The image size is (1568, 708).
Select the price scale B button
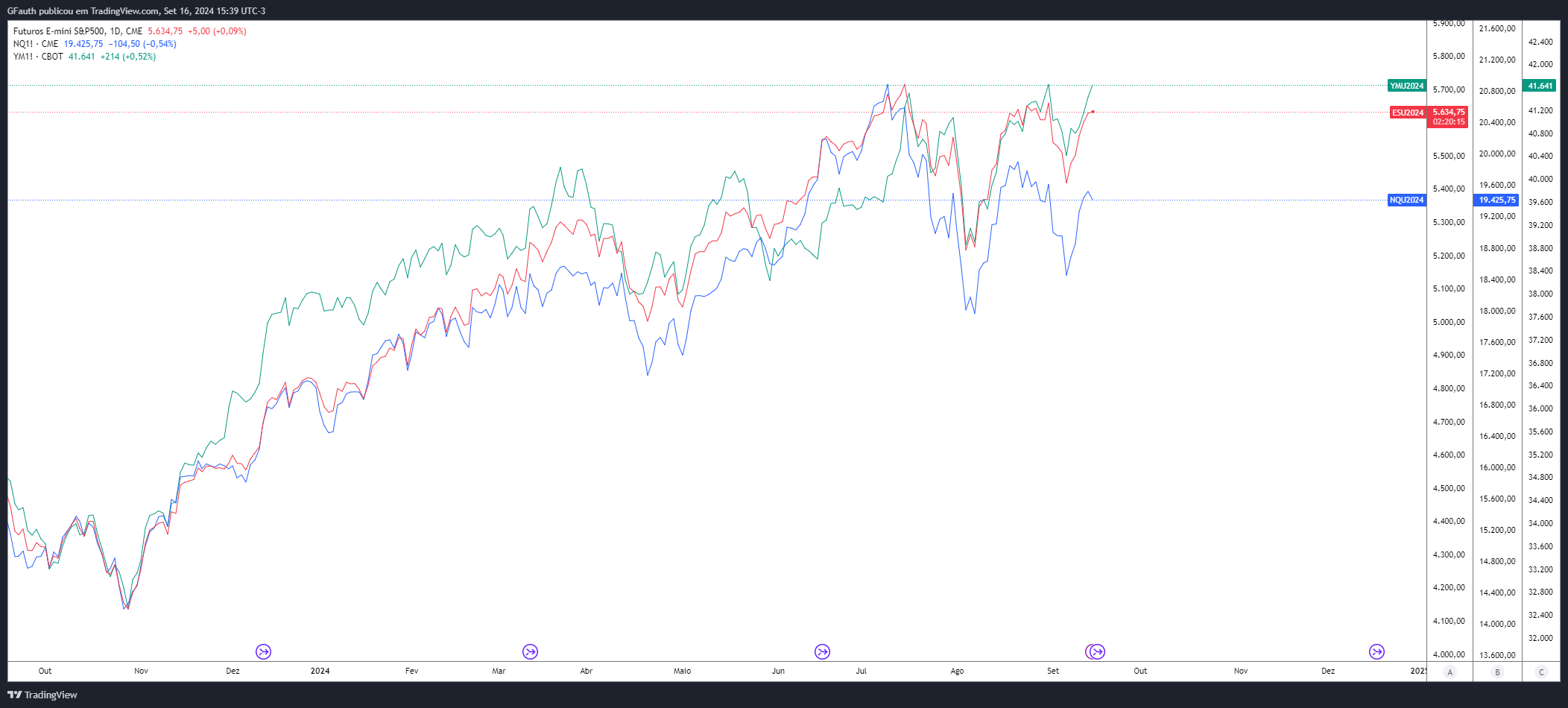point(1497,671)
